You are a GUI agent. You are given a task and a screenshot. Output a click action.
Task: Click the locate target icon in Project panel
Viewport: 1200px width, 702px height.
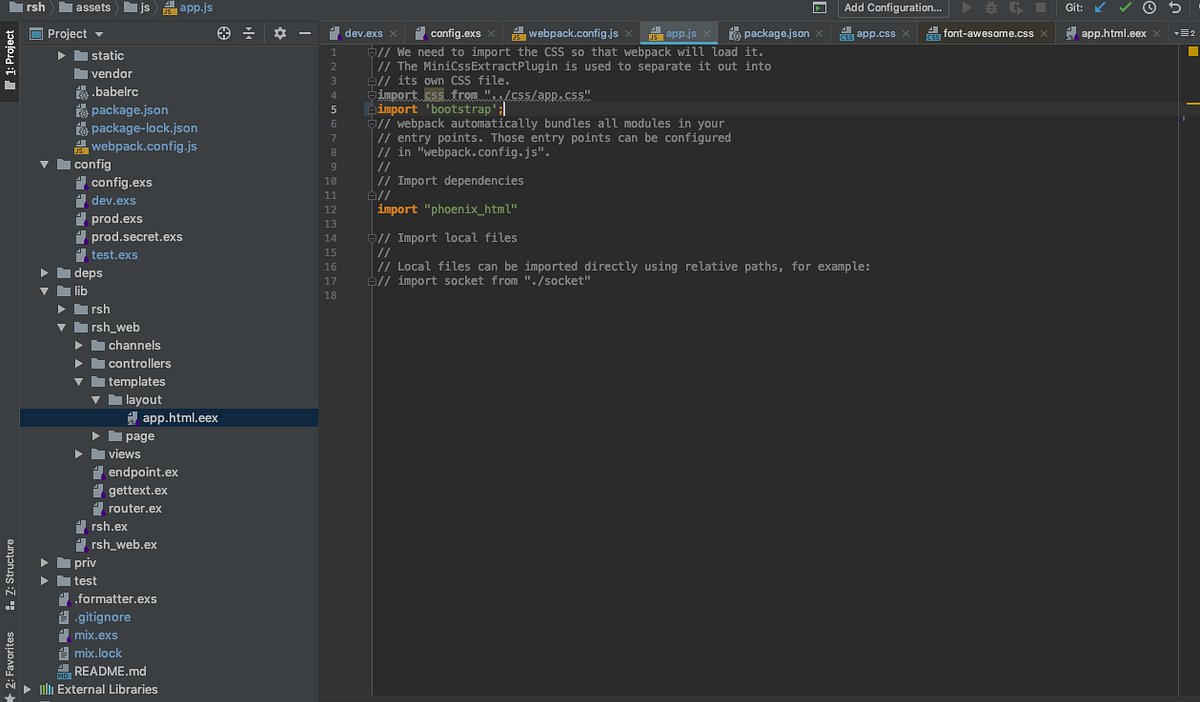[224, 33]
